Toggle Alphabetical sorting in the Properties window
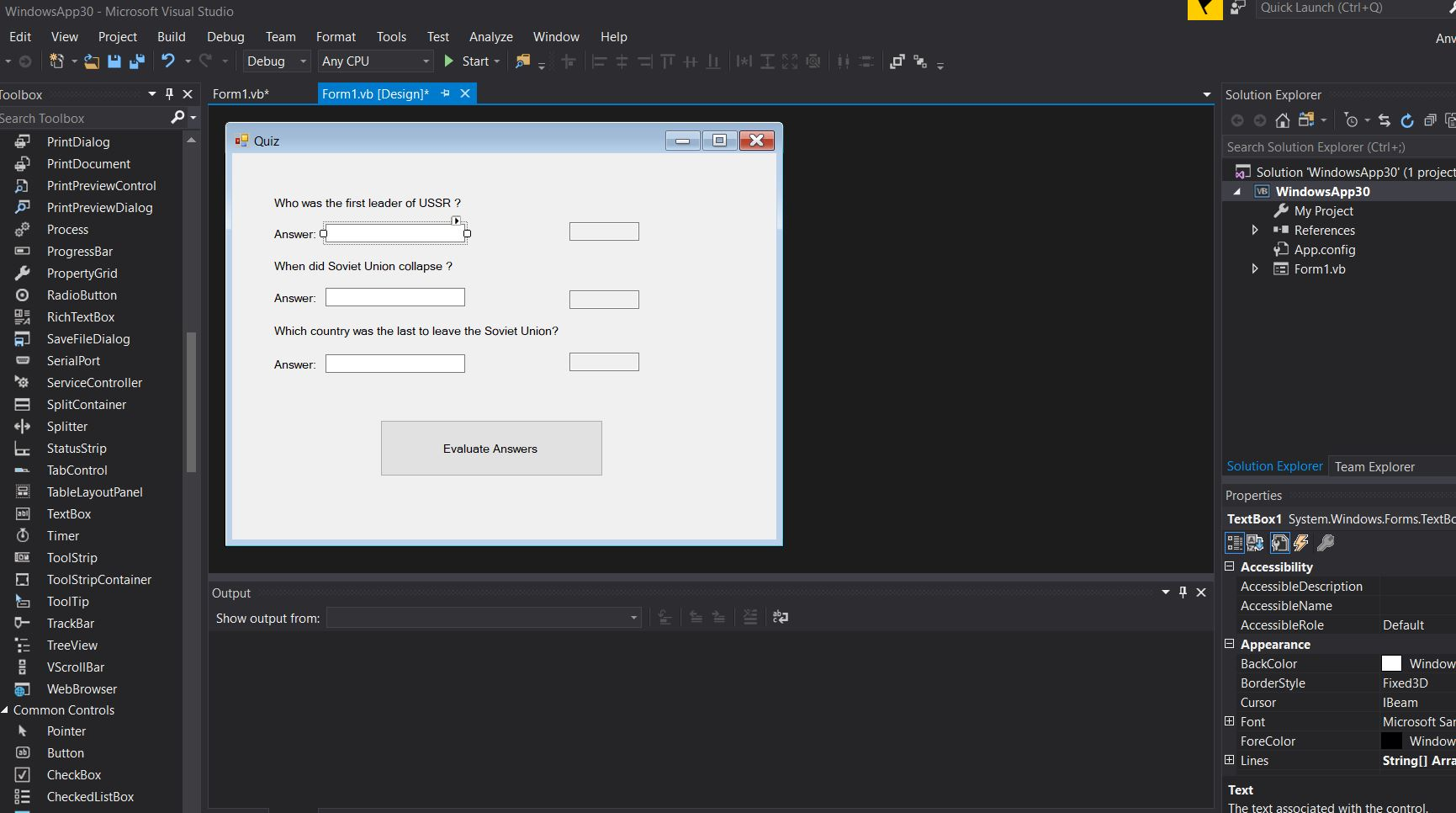This screenshot has width=1456, height=813. pos(1255,543)
